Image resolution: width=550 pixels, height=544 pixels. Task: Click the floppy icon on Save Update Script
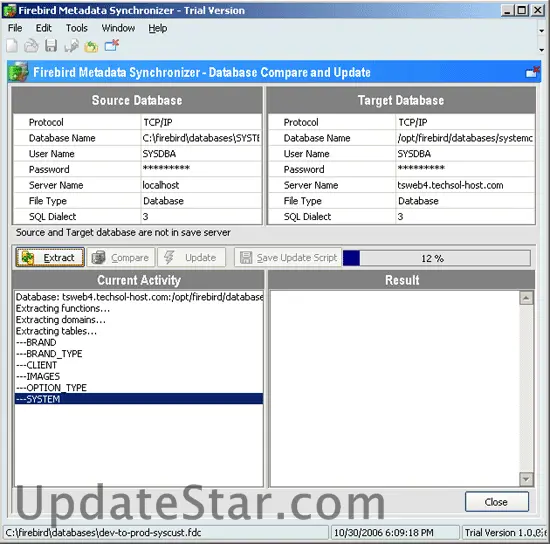[x=246, y=257]
